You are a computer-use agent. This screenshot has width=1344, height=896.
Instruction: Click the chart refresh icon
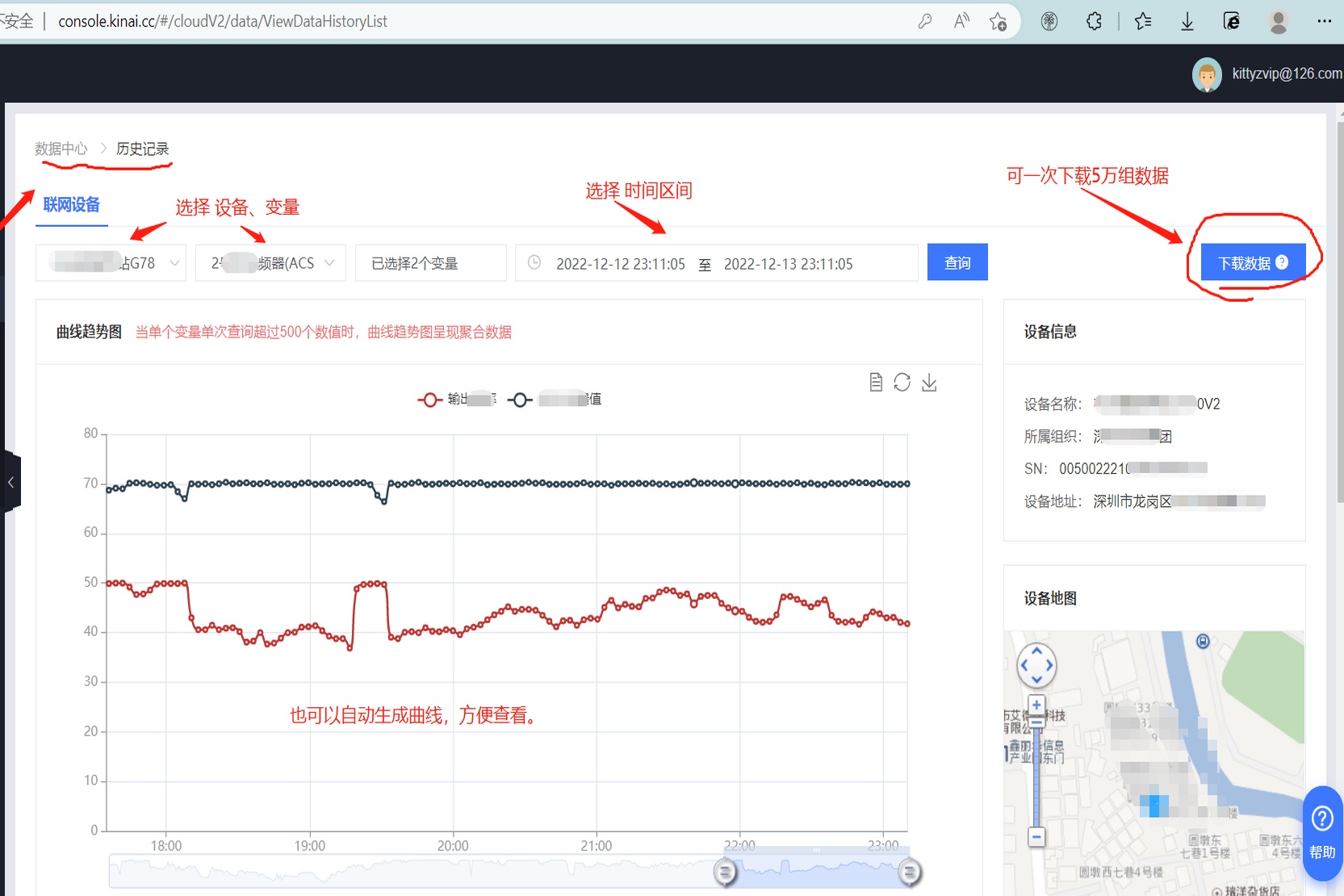point(902,382)
